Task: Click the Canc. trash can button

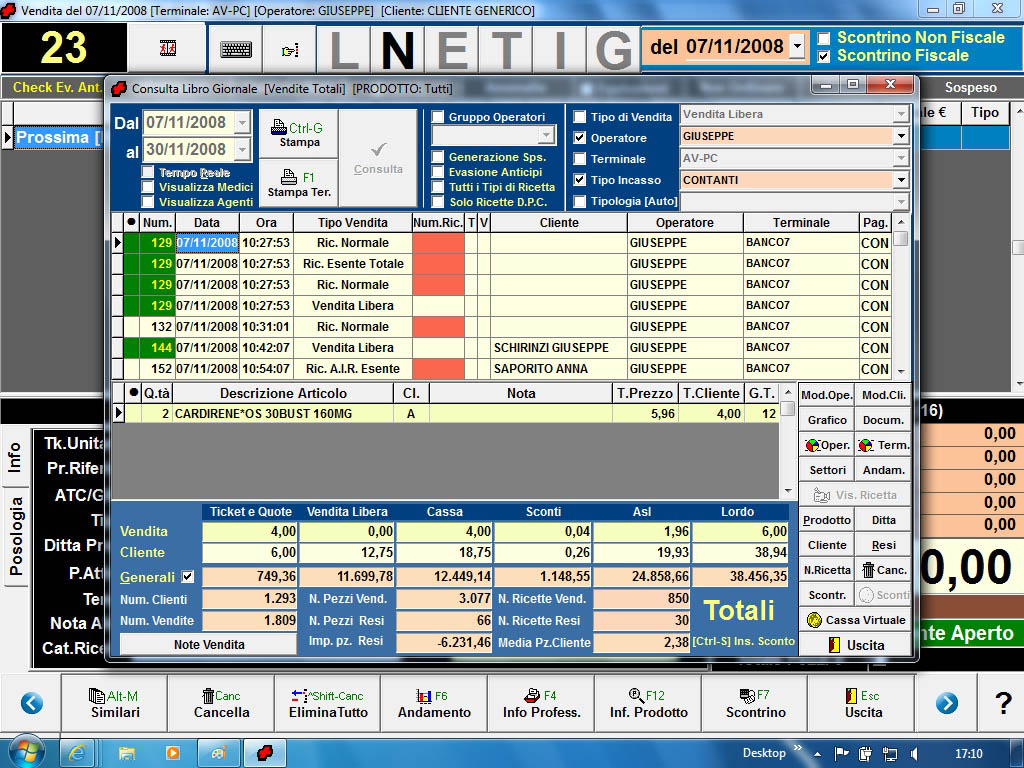Action: [883, 570]
